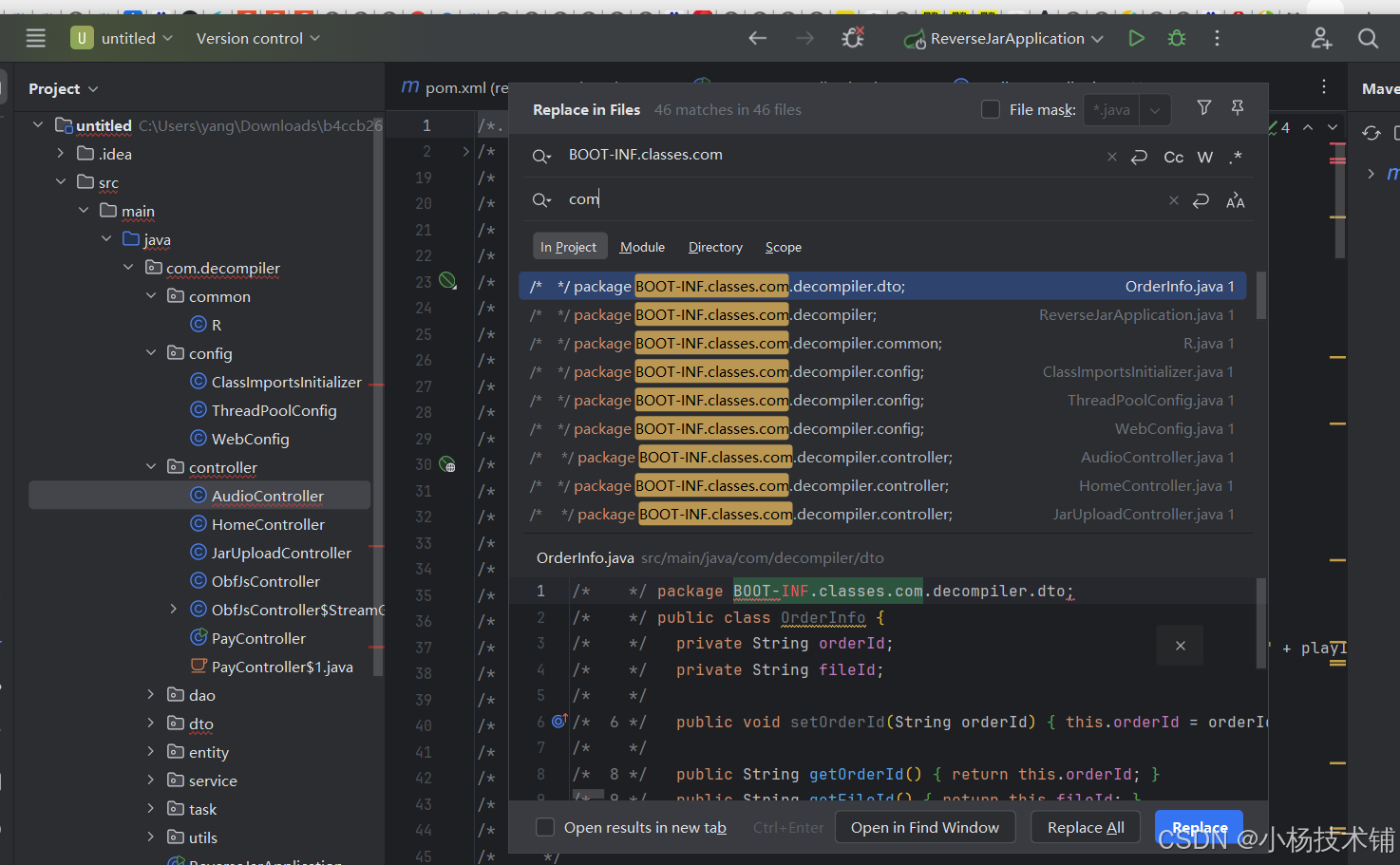Select the Module scope tab
Viewport: 1400px width, 865px height.
(x=642, y=247)
